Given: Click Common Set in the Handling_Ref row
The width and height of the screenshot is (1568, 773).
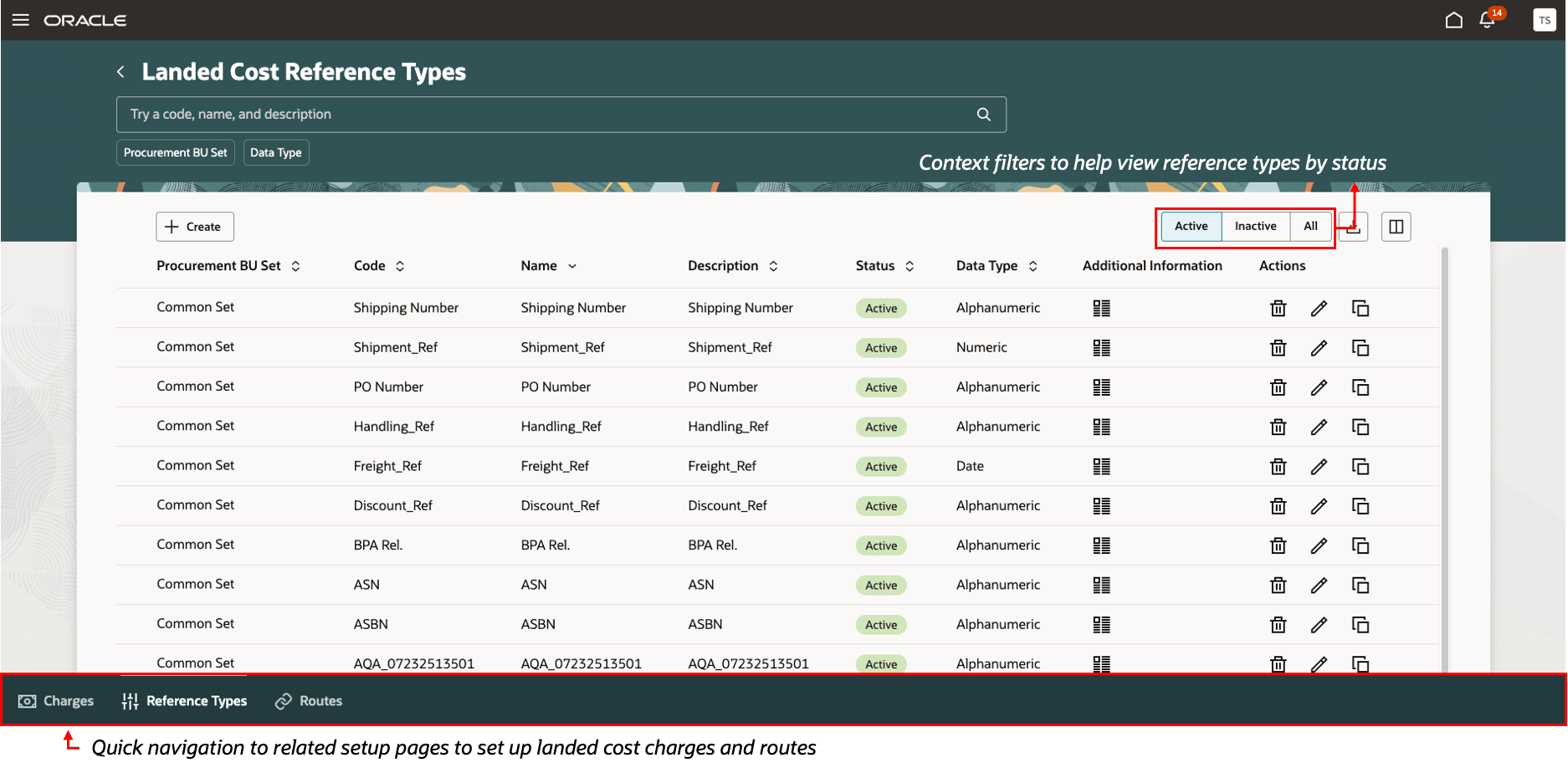Looking at the screenshot, I should (196, 426).
